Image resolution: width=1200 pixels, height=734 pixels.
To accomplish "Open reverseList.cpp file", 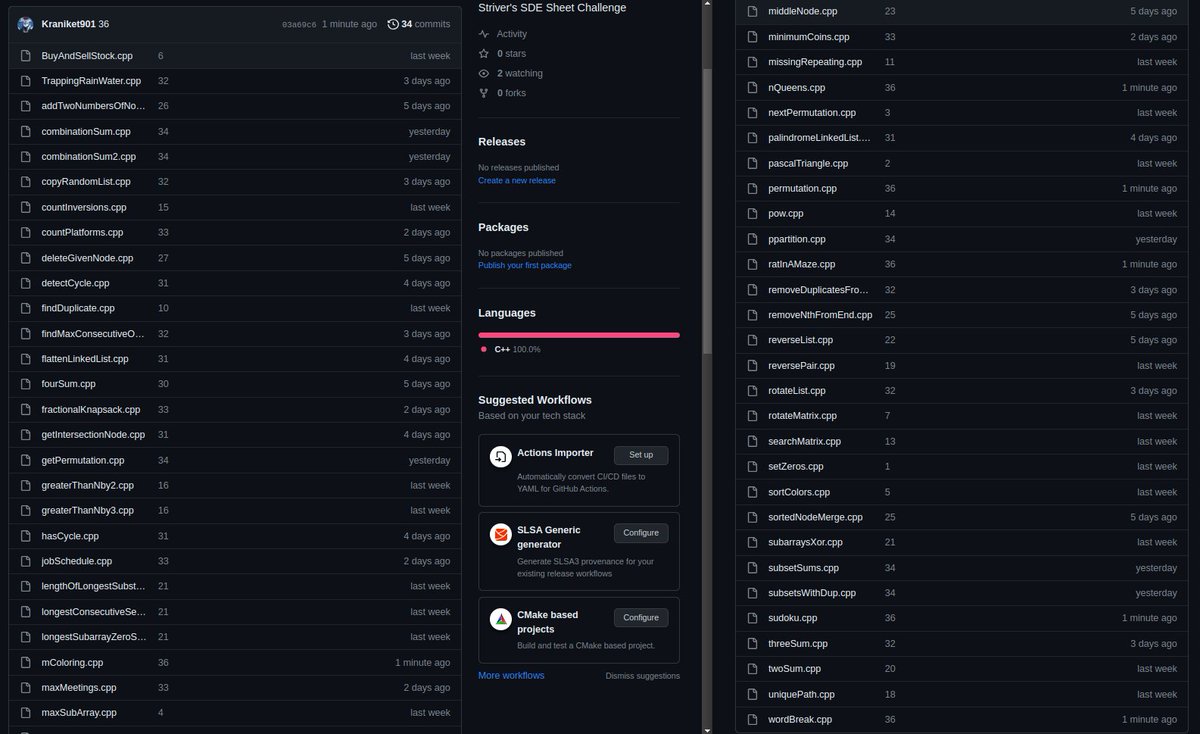I will click(800, 341).
